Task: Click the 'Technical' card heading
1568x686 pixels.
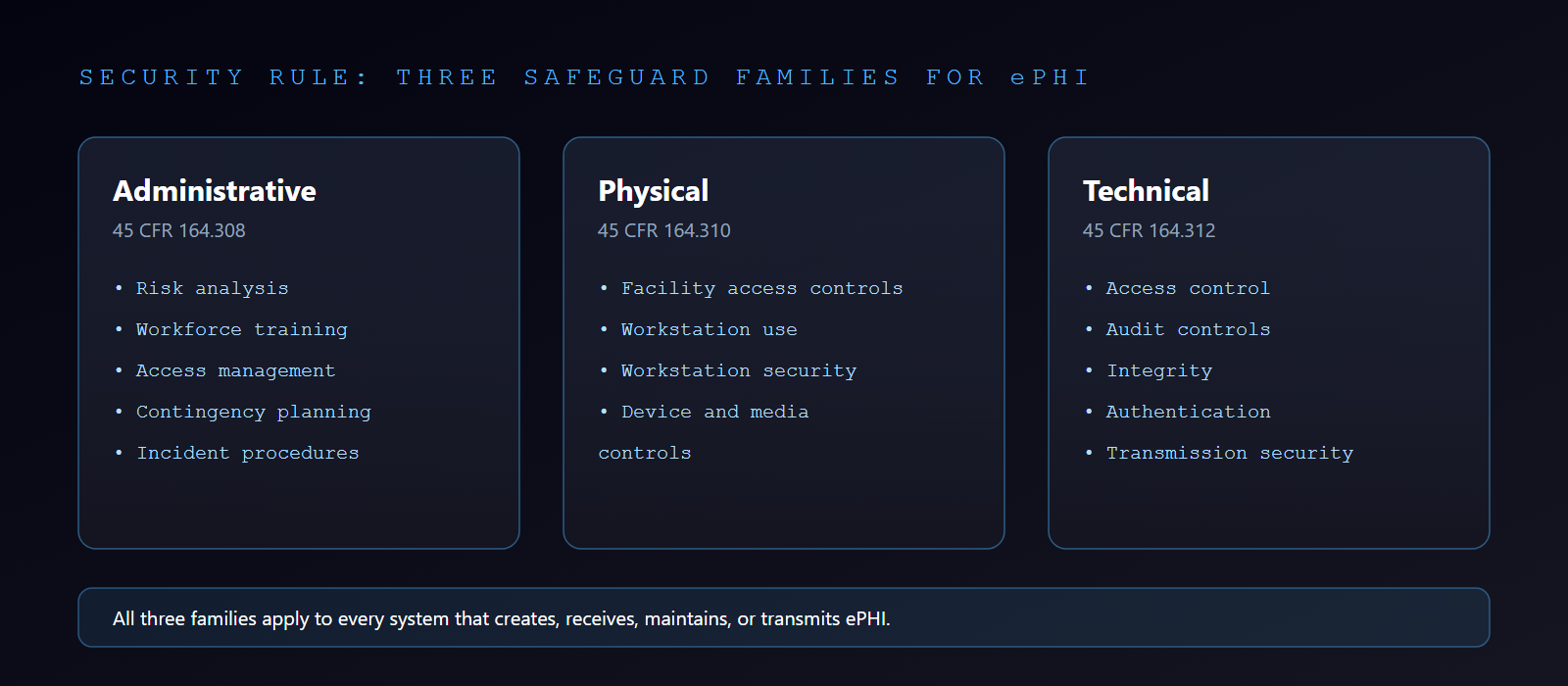Action: (1147, 190)
